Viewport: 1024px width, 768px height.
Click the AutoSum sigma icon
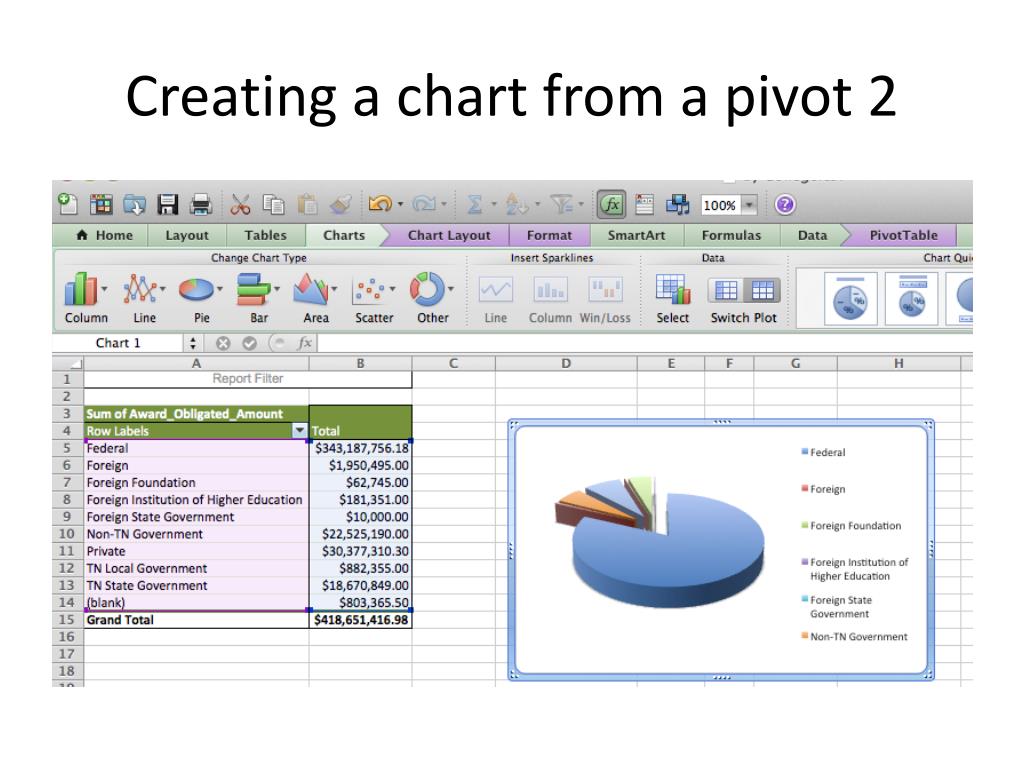coord(475,205)
